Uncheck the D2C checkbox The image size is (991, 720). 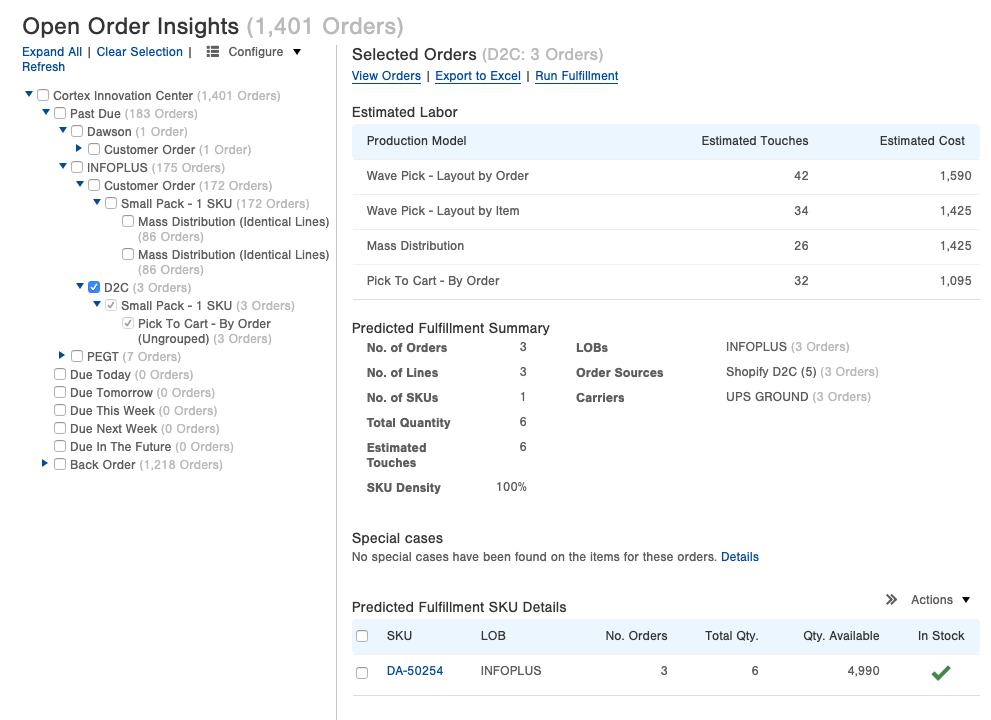coord(93,288)
